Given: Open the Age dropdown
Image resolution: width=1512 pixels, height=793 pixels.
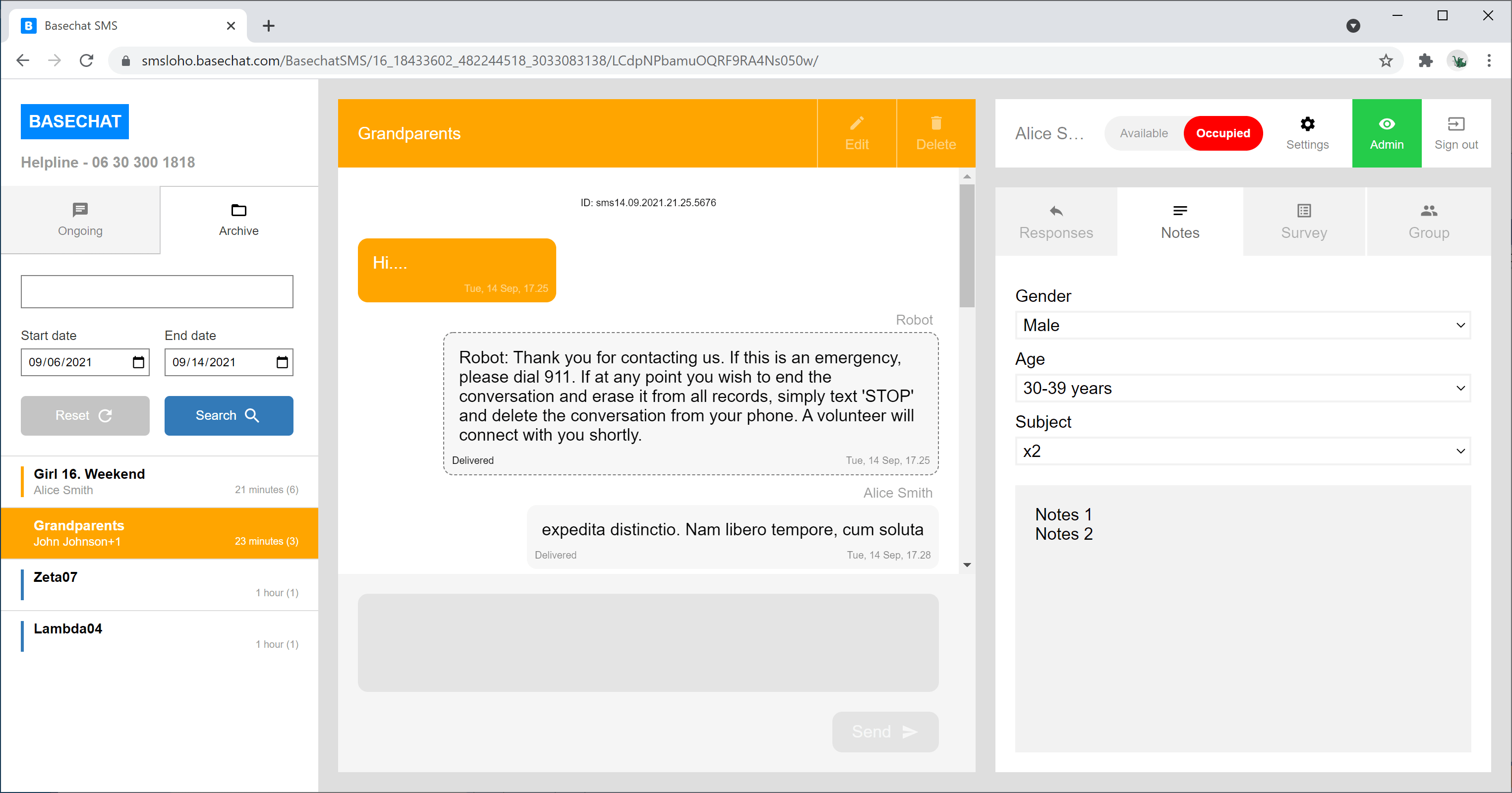Looking at the screenshot, I should pyautogui.click(x=1242, y=388).
